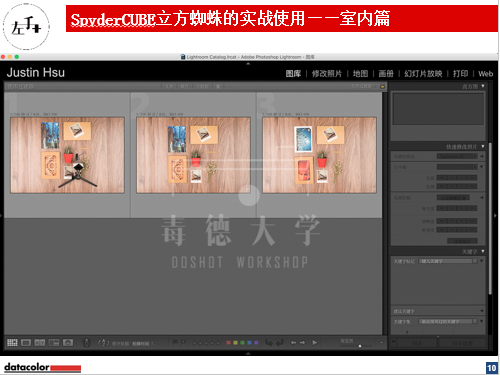Switch to Survey view in toolbar
The width and height of the screenshot is (500, 375).
54,342
